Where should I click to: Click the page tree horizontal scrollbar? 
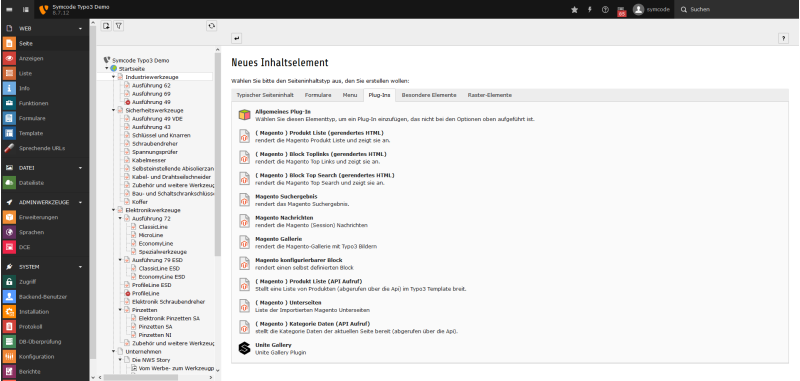[141, 377]
